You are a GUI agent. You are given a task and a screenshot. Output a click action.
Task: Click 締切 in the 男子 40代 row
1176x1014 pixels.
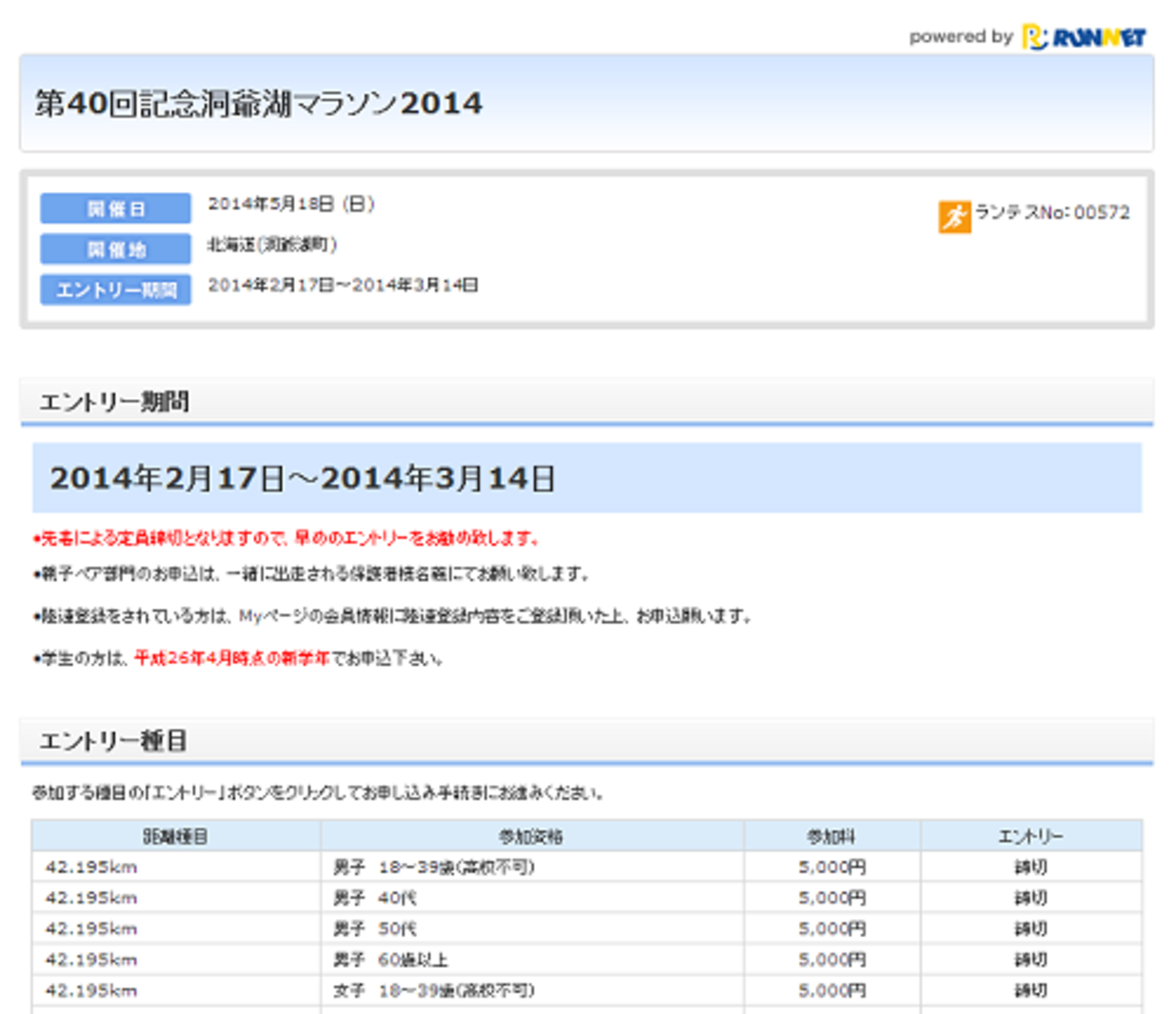pos(1030,897)
